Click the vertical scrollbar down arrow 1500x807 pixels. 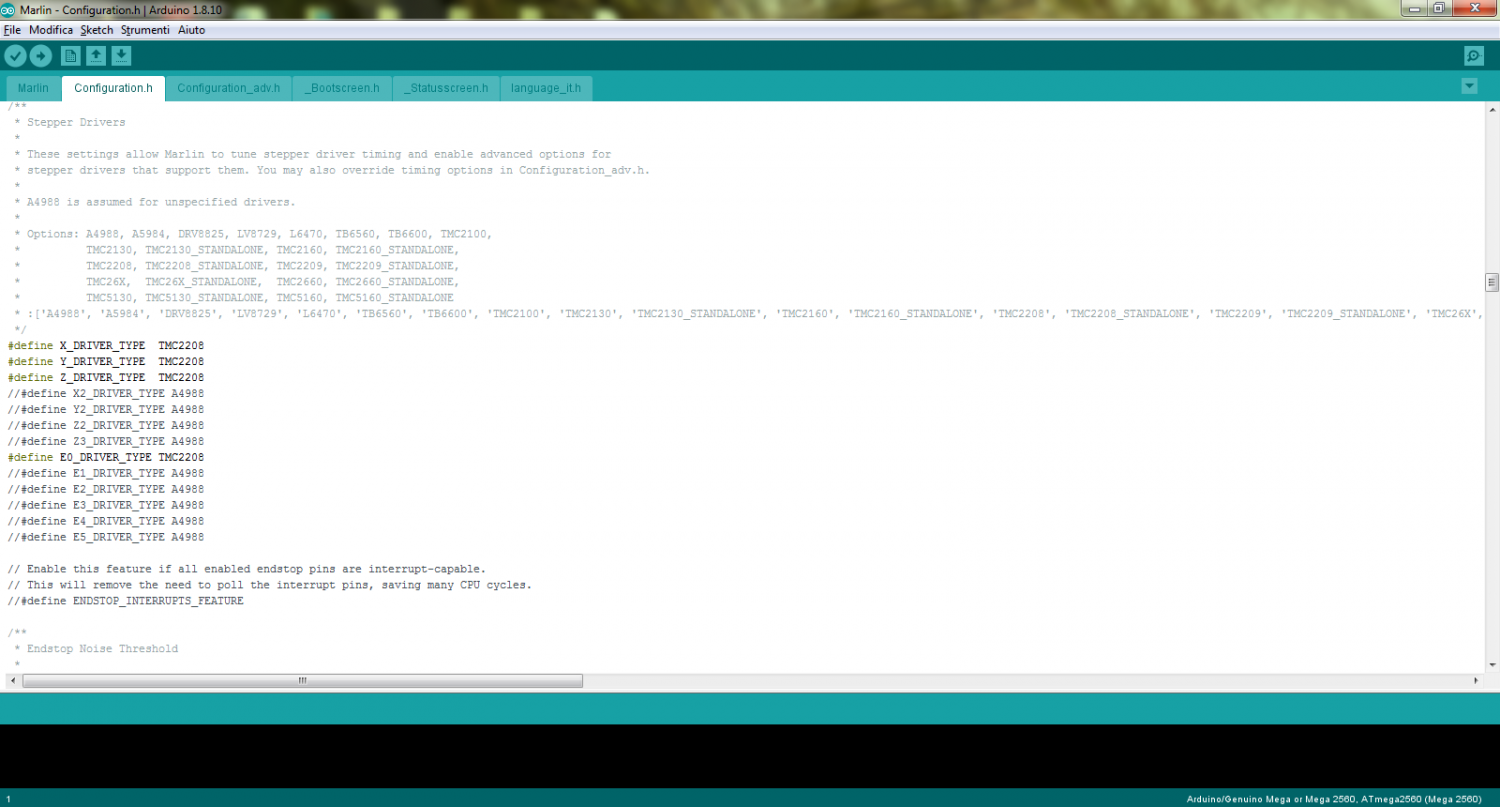1492,664
